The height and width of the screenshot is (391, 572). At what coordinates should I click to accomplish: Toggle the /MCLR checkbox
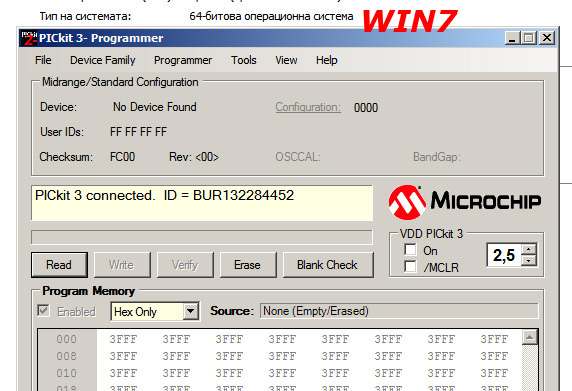(410, 266)
